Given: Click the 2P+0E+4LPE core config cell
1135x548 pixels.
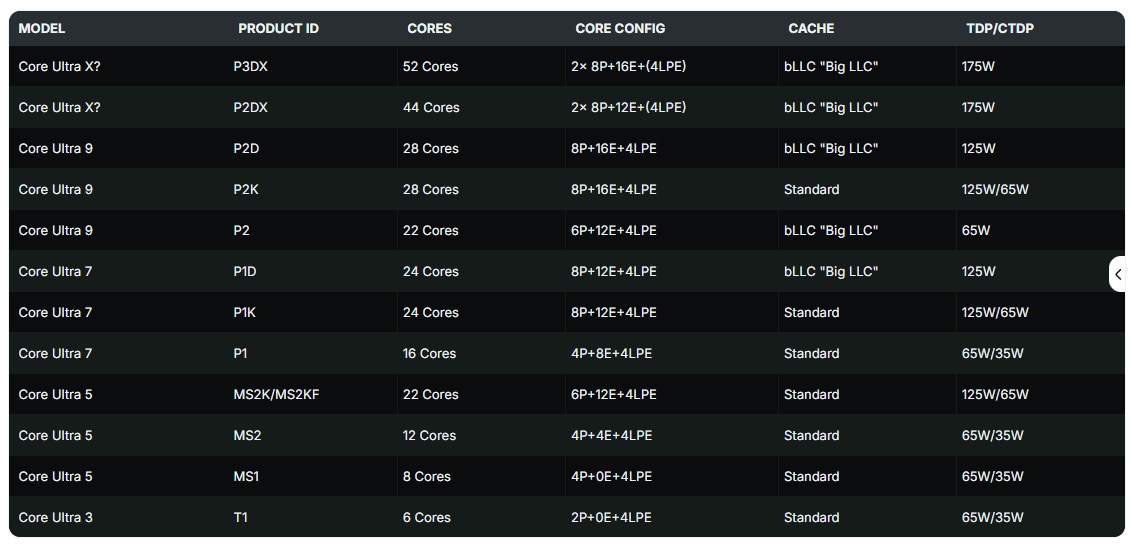Looking at the screenshot, I should (x=610, y=518).
